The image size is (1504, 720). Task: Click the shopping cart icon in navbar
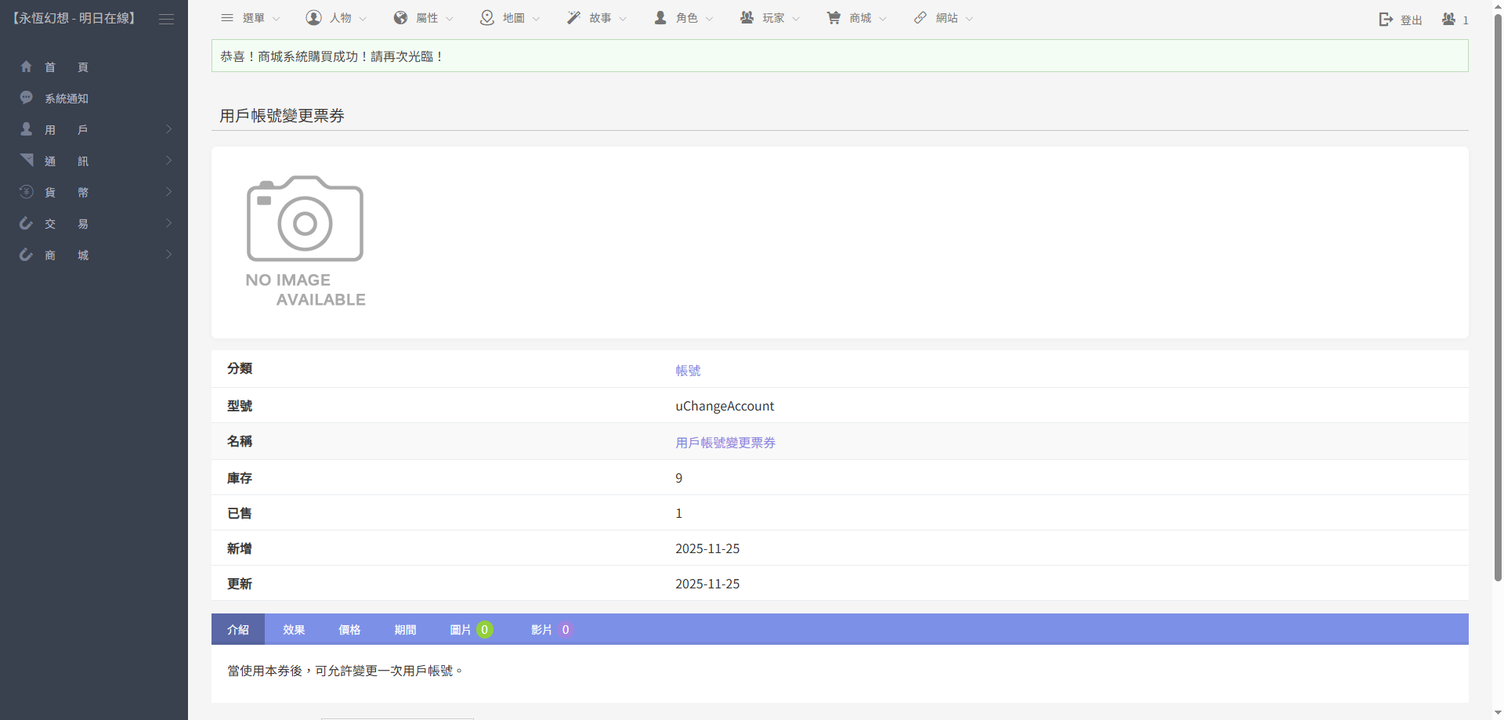pyautogui.click(x=833, y=18)
